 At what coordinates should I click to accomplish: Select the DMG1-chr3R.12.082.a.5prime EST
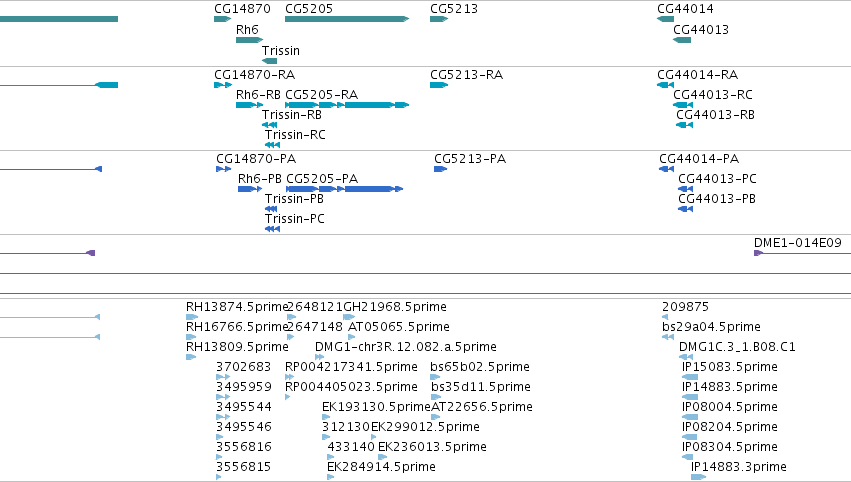click(x=320, y=357)
